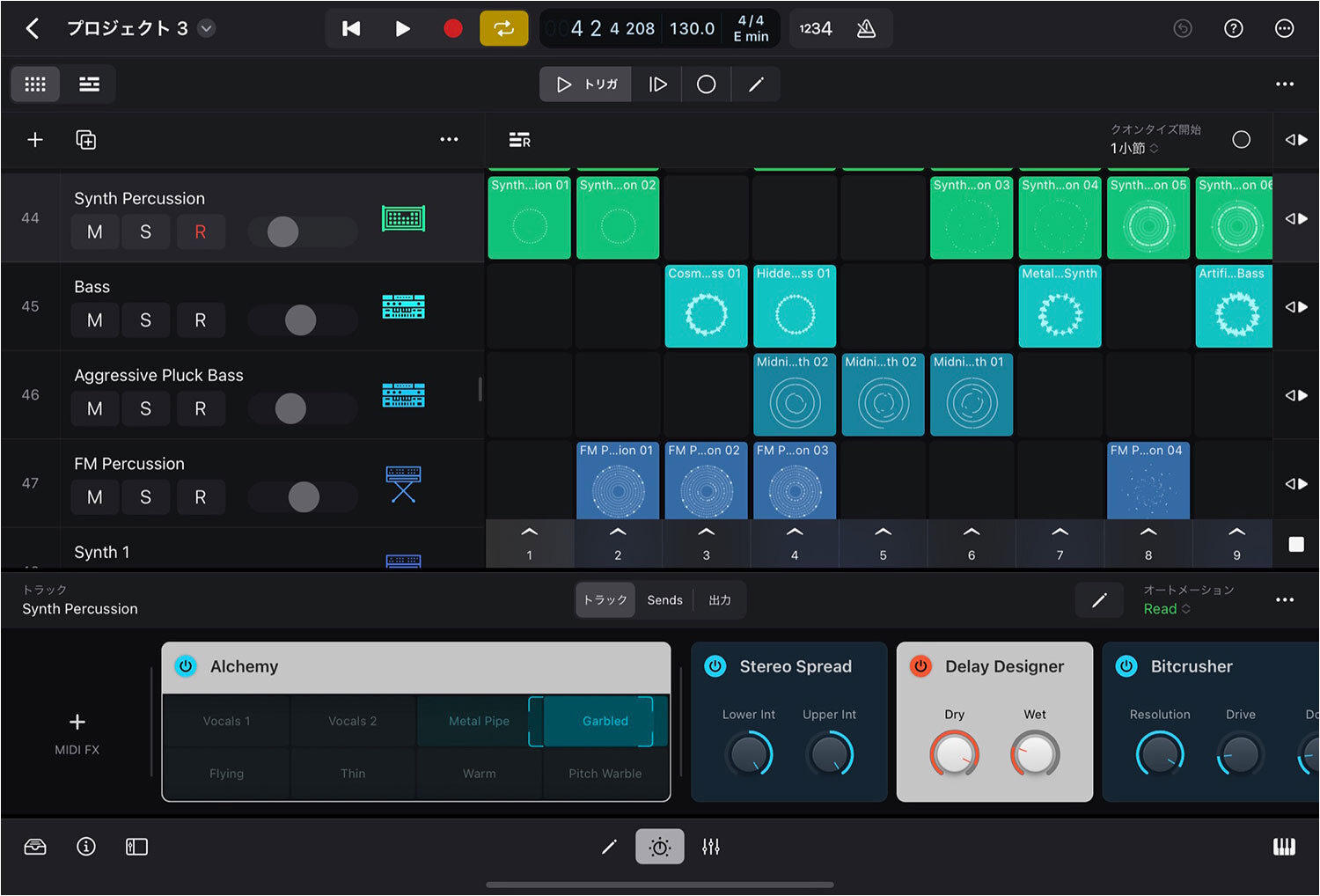Viewport: 1320px width, 896px height.
Task: Click the metronome icon in the control bar
Action: [x=866, y=29]
